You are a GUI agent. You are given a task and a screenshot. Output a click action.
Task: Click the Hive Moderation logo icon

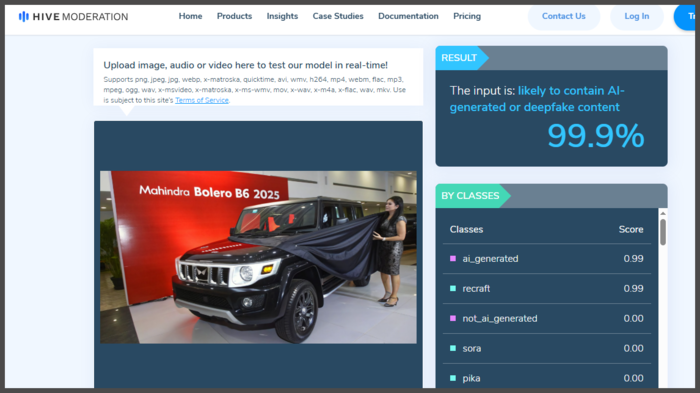(x=24, y=17)
